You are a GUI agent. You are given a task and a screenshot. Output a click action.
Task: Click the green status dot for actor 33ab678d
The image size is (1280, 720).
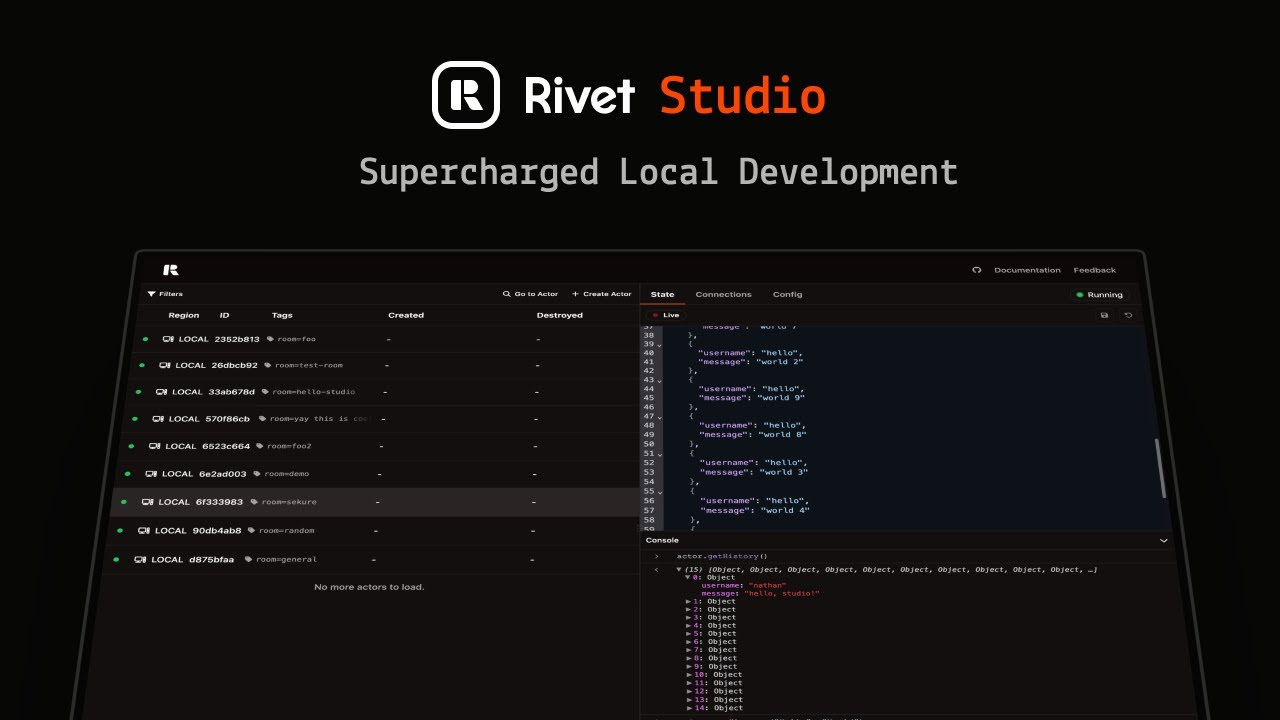[137, 392]
